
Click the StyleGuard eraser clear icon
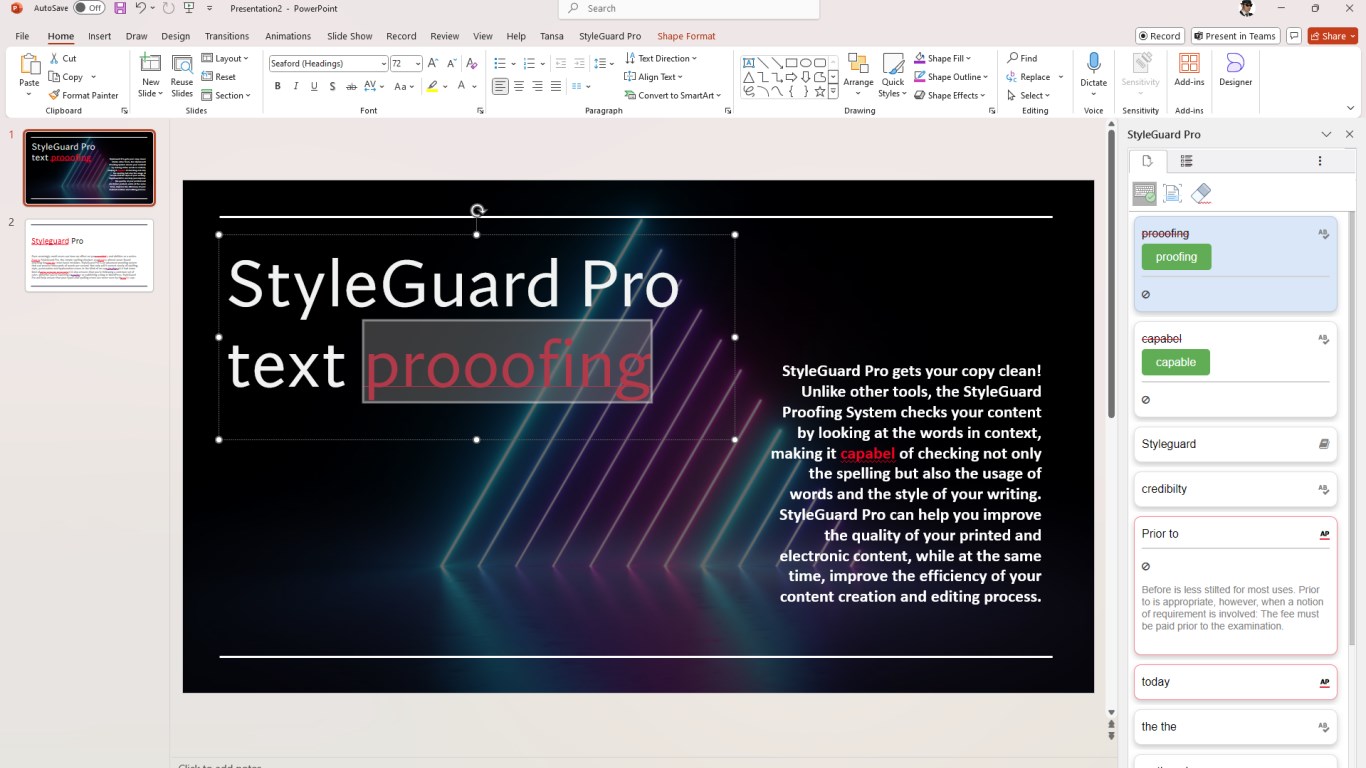coord(1201,193)
